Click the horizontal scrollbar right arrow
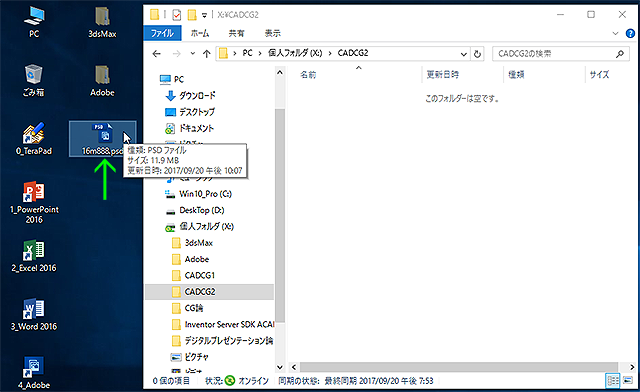640x392 pixels. point(632,367)
